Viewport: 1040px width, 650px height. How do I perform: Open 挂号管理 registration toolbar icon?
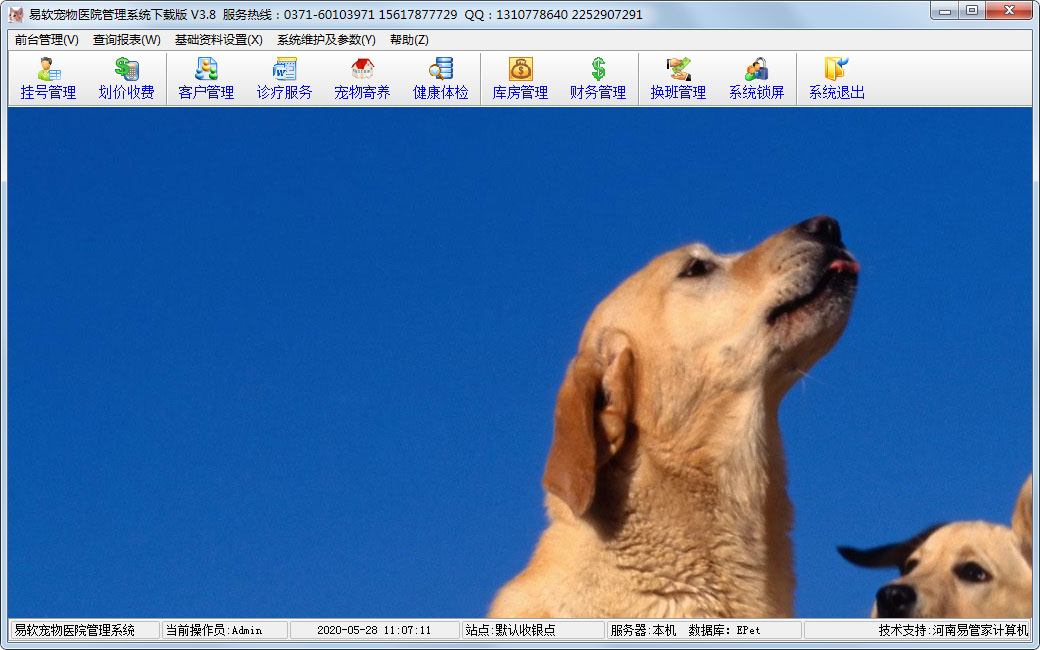[x=48, y=79]
